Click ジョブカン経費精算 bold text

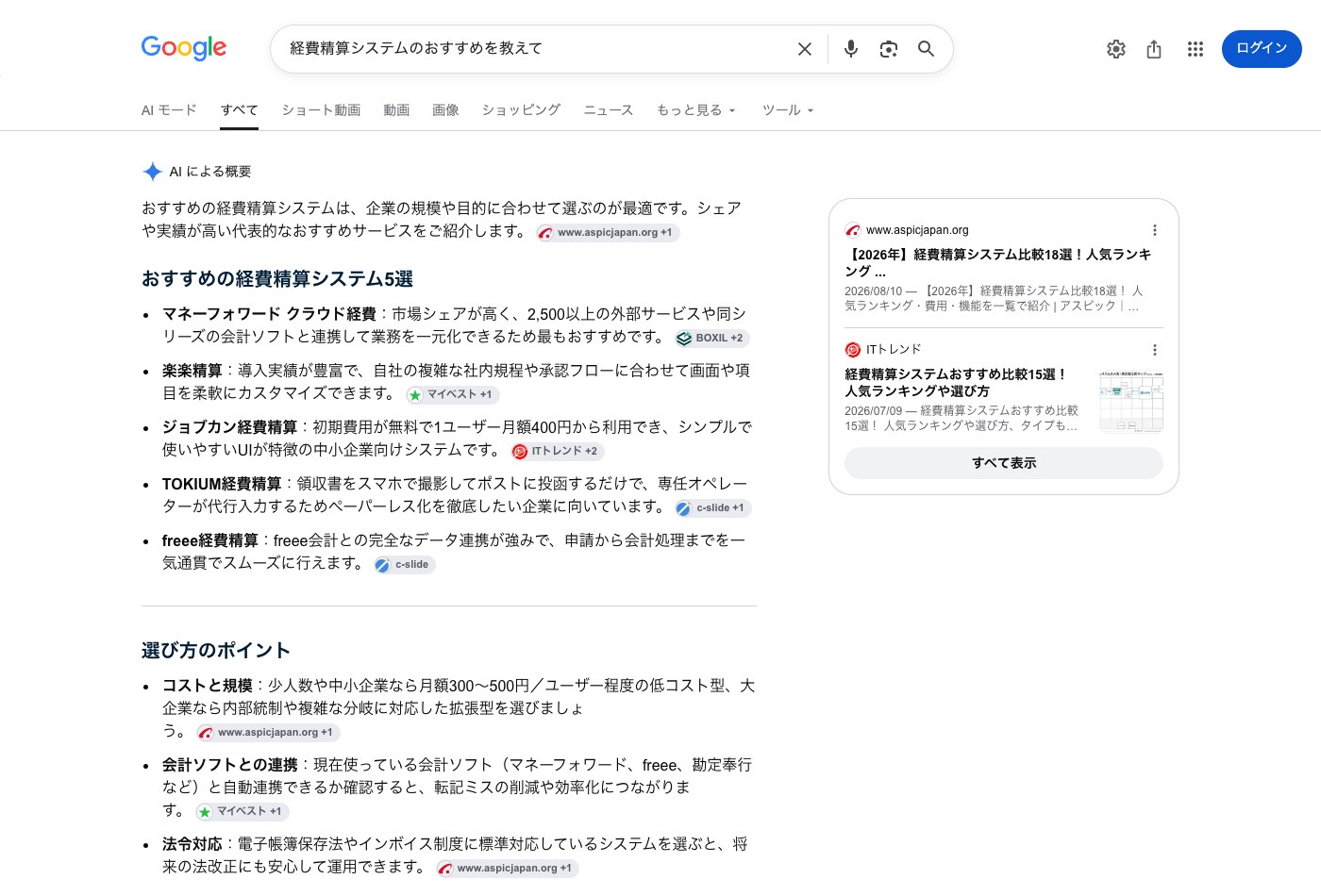coord(229,427)
